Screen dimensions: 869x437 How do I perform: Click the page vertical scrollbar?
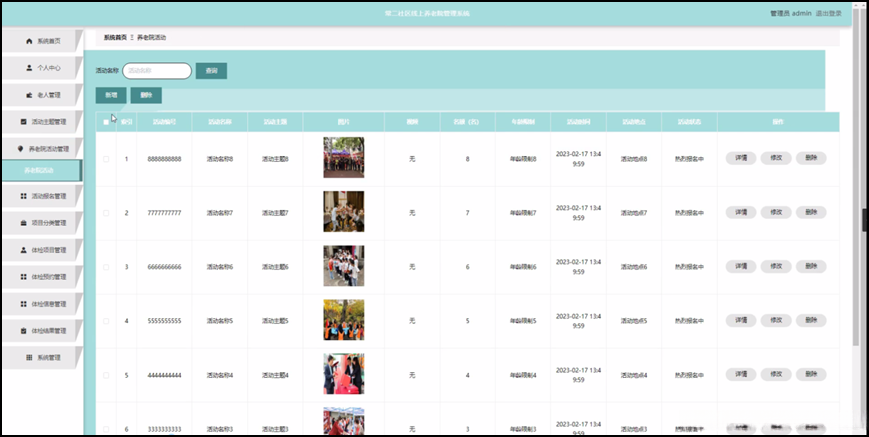pyautogui.click(x=857, y=177)
